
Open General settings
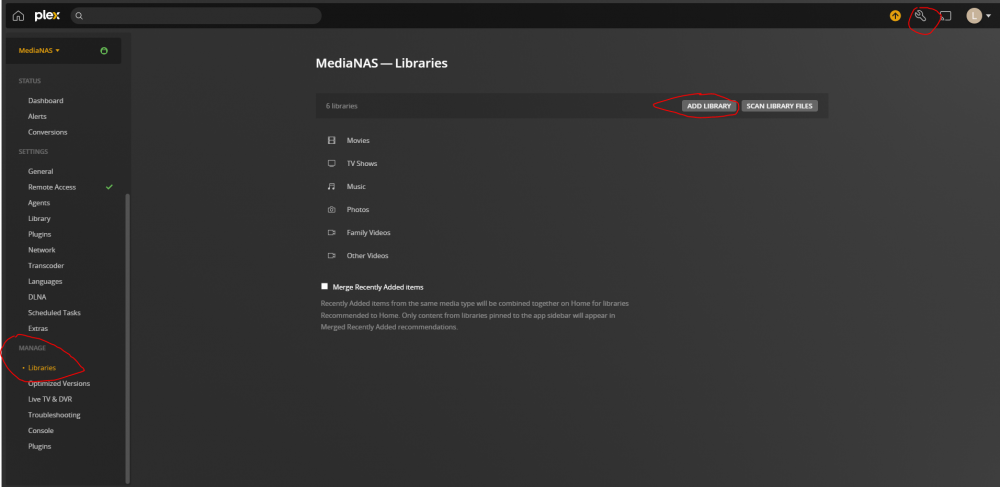pyautogui.click(x=40, y=171)
